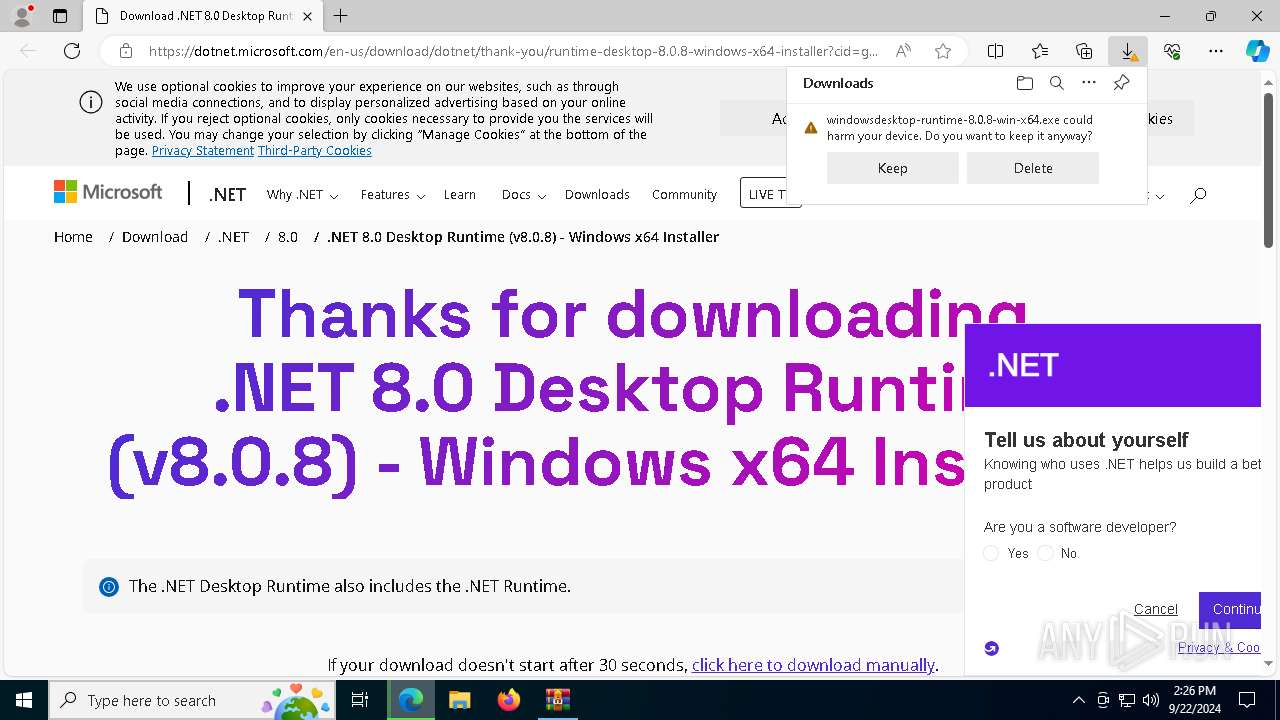The image size is (1280, 720).
Task: Go to Home breadcrumb
Action: click(x=73, y=237)
